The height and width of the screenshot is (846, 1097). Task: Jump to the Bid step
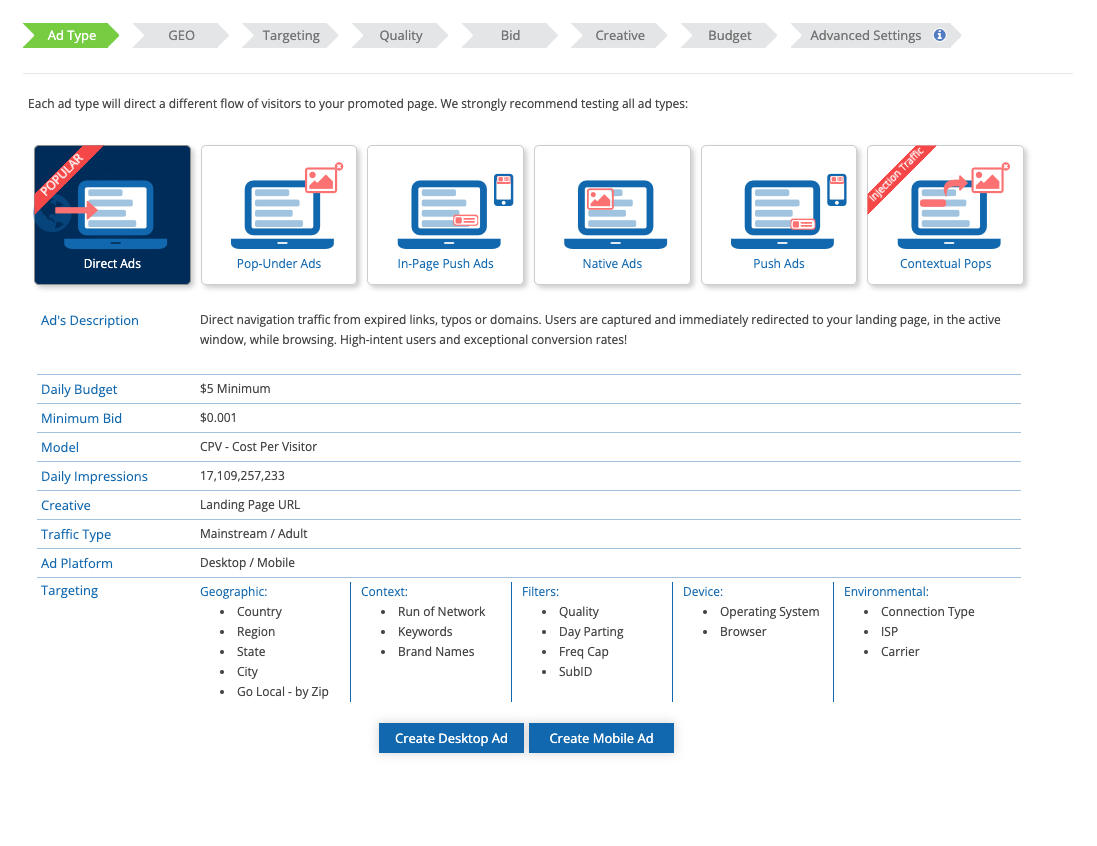pos(510,35)
